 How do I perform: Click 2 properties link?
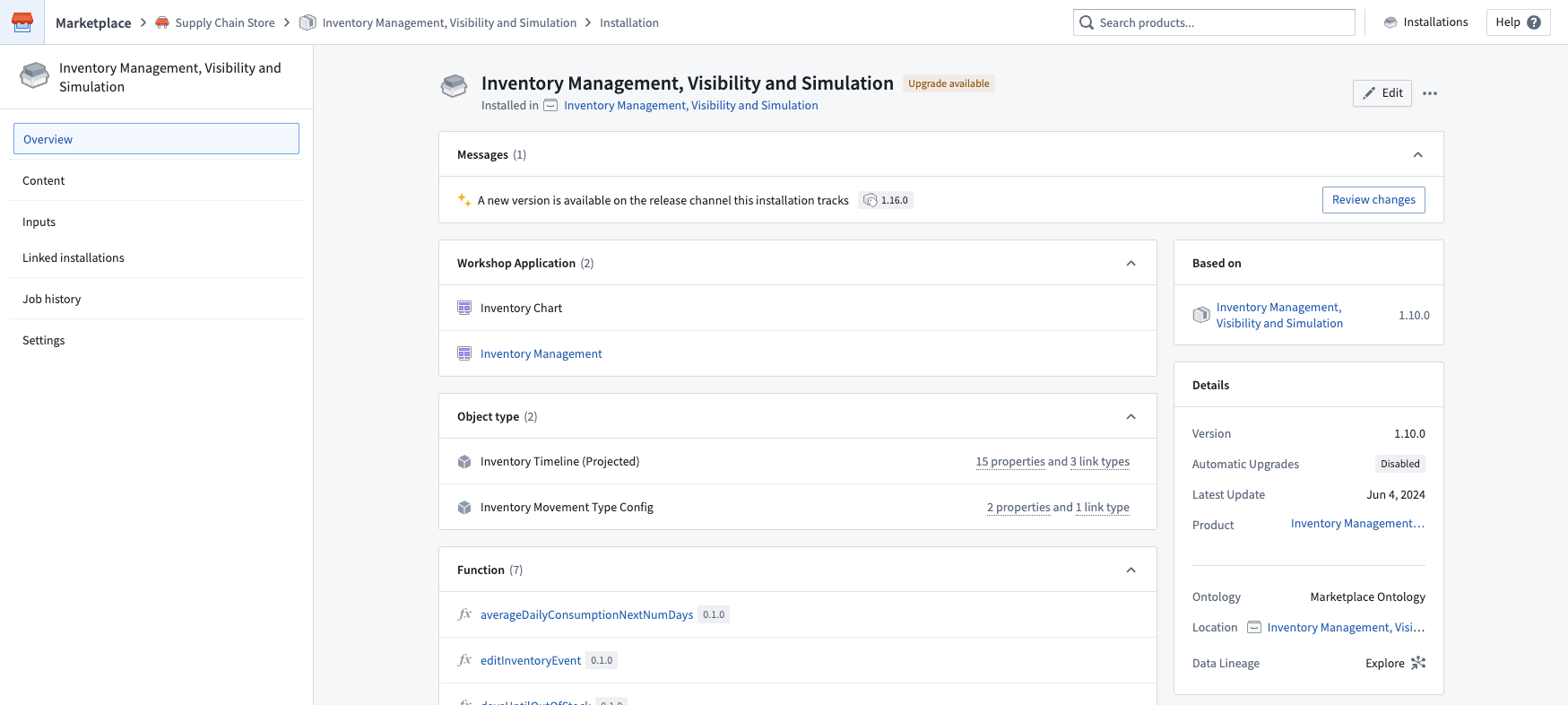click(1018, 508)
